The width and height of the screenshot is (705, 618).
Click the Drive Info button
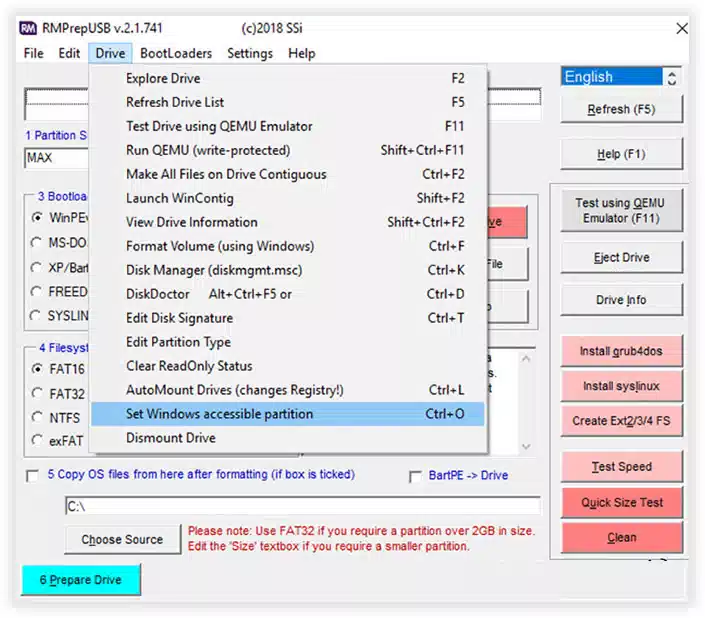pyautogui.click(x=621, y=300)
